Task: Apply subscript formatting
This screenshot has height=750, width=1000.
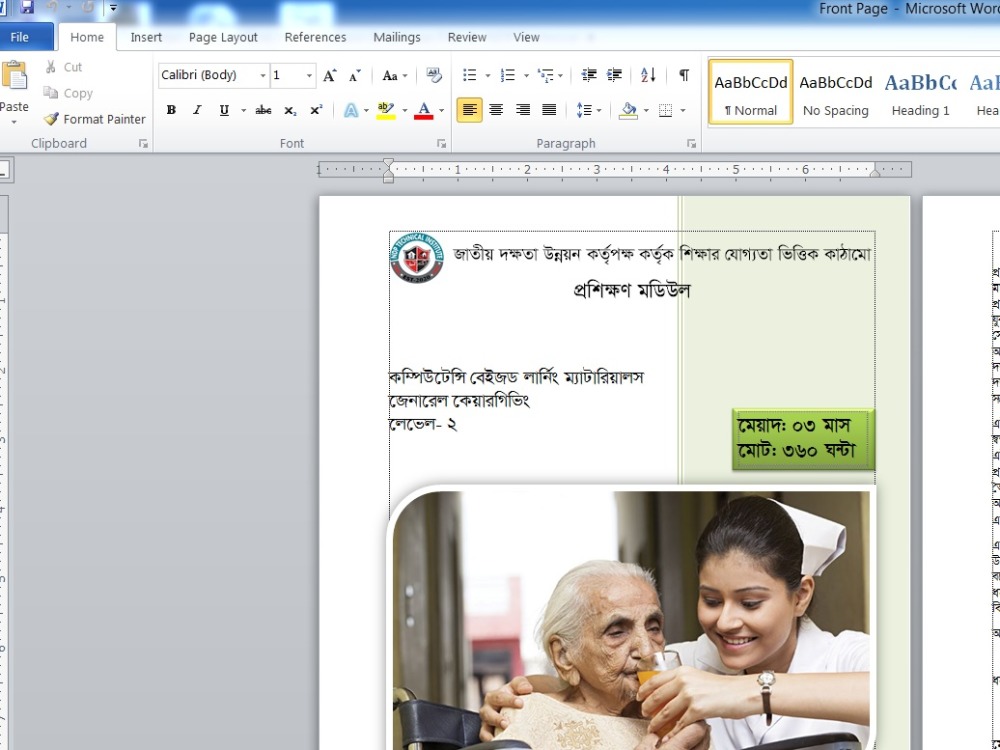Action: pos(290,110)
